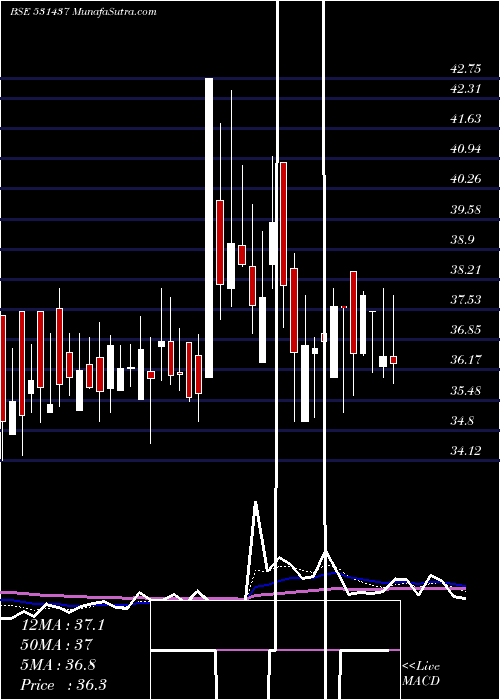The height and width of the screenshot is (700, 500).
Task: Select the 37.53 price axis label
Action: coord(466,300)
